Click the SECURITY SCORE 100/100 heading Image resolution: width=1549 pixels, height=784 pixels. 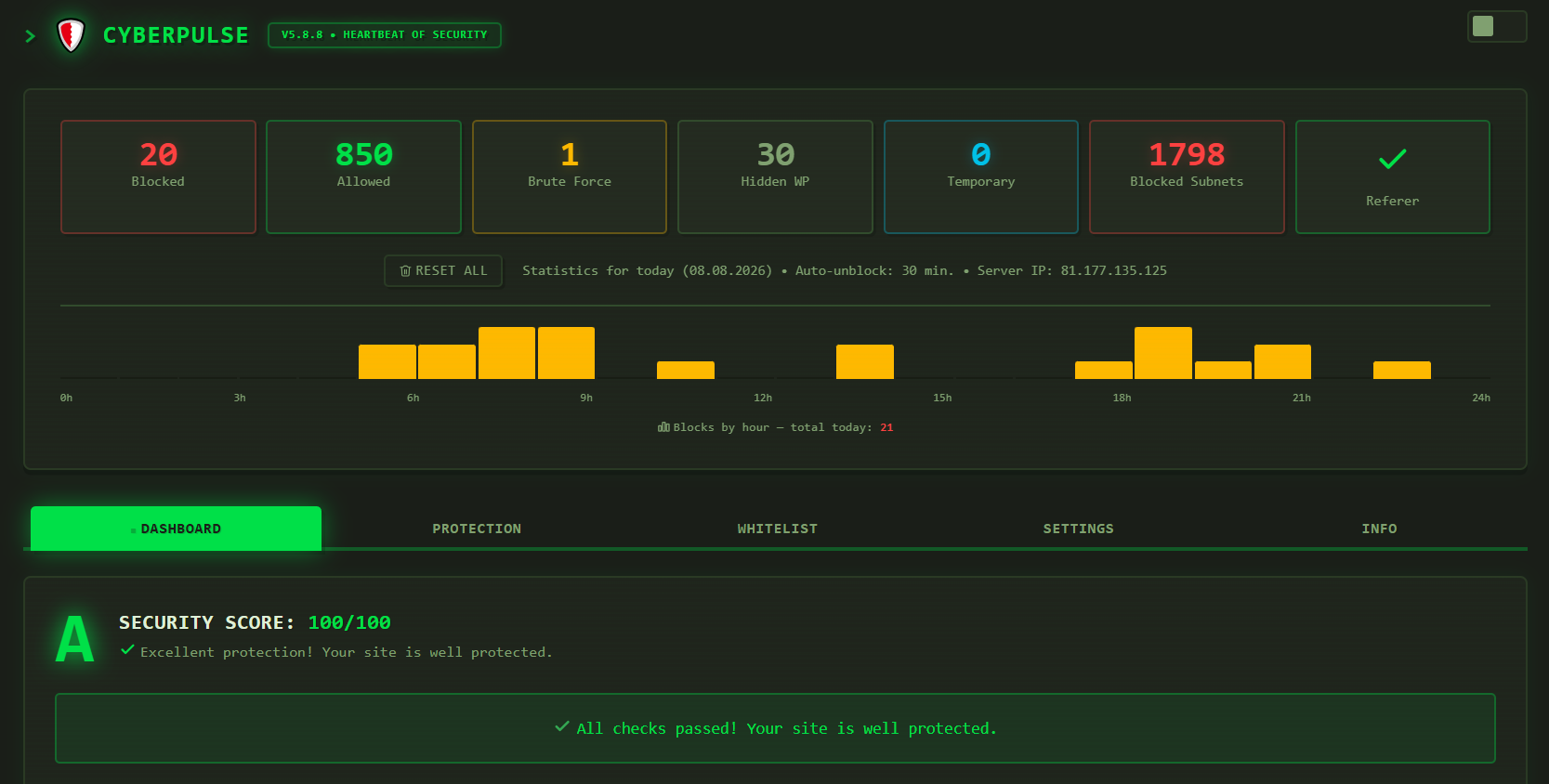pyautogui.click(x=255, y=622)
